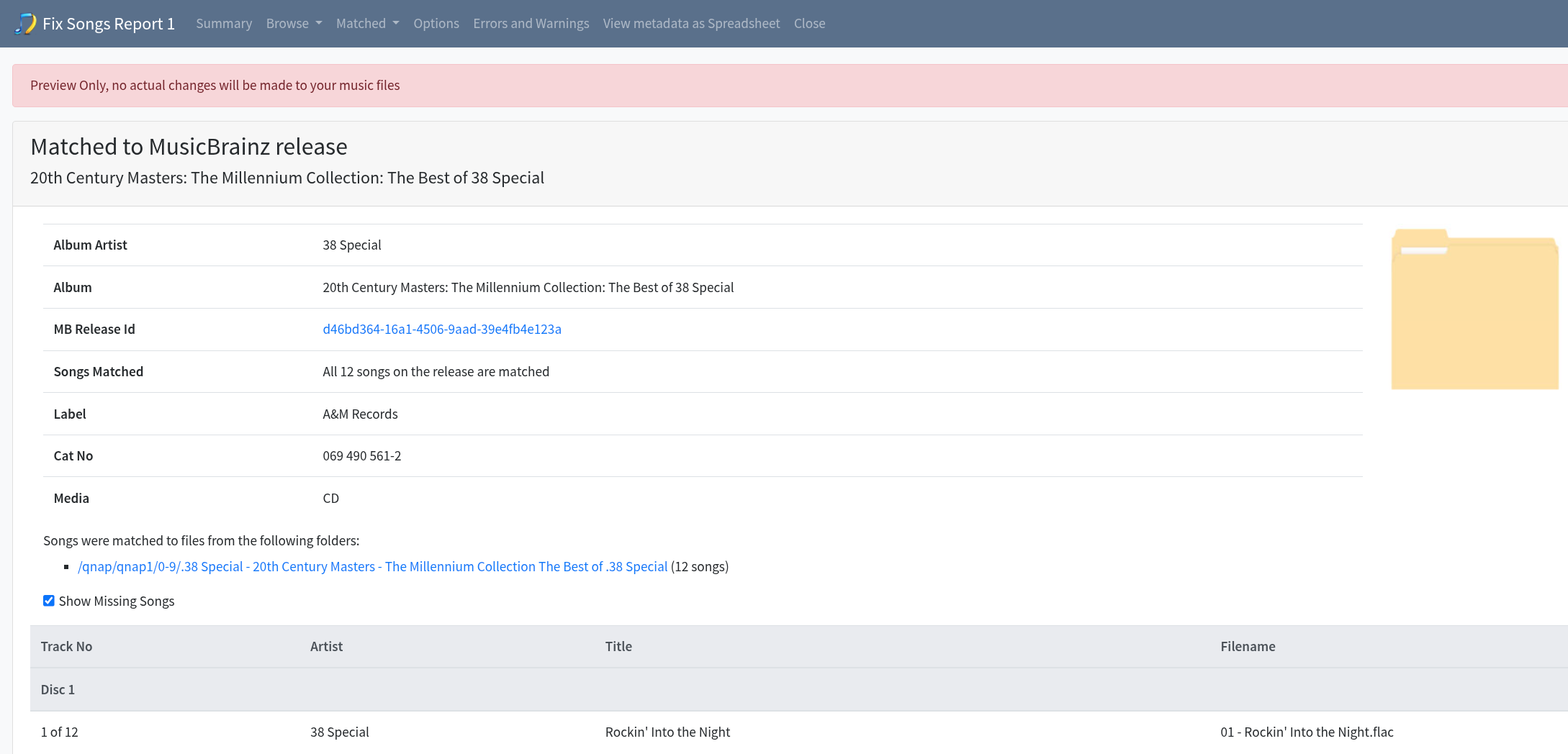Open the MB Release Id link
The height and width of the screenshot is (754, 1568).
[441, 330]
